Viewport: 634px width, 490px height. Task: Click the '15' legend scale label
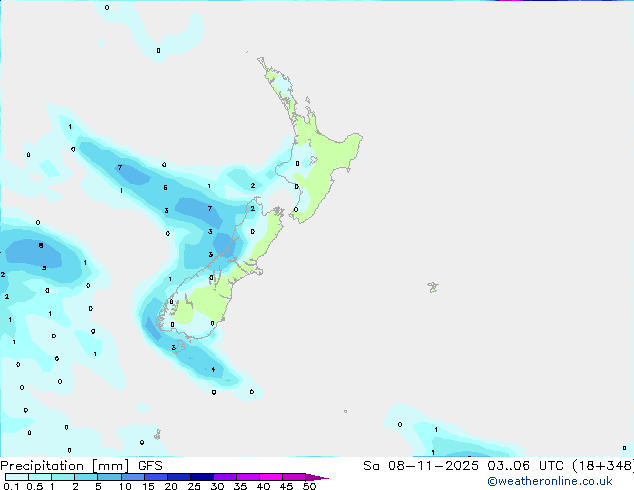(148, 486)
